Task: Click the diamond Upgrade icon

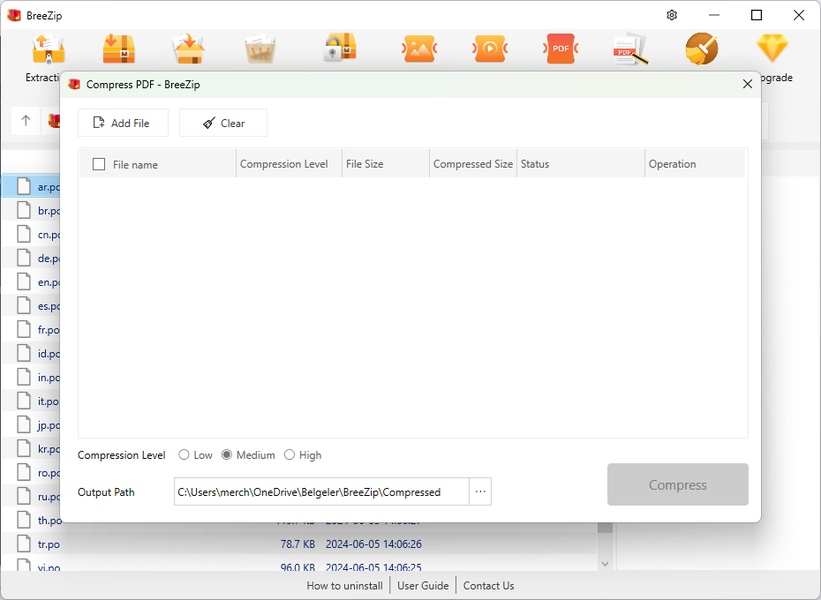Action: tap(772, 48)
